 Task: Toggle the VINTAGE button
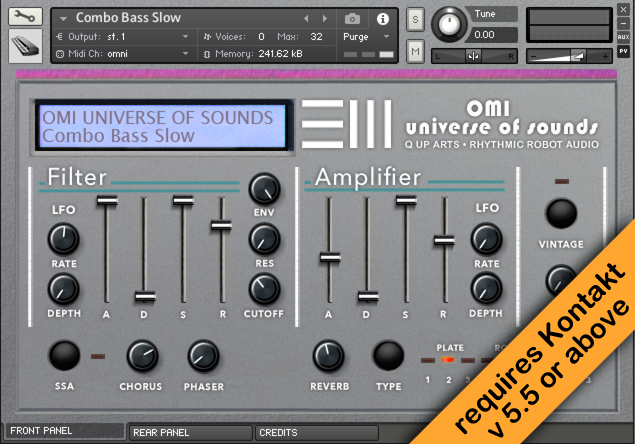point(561,213)
